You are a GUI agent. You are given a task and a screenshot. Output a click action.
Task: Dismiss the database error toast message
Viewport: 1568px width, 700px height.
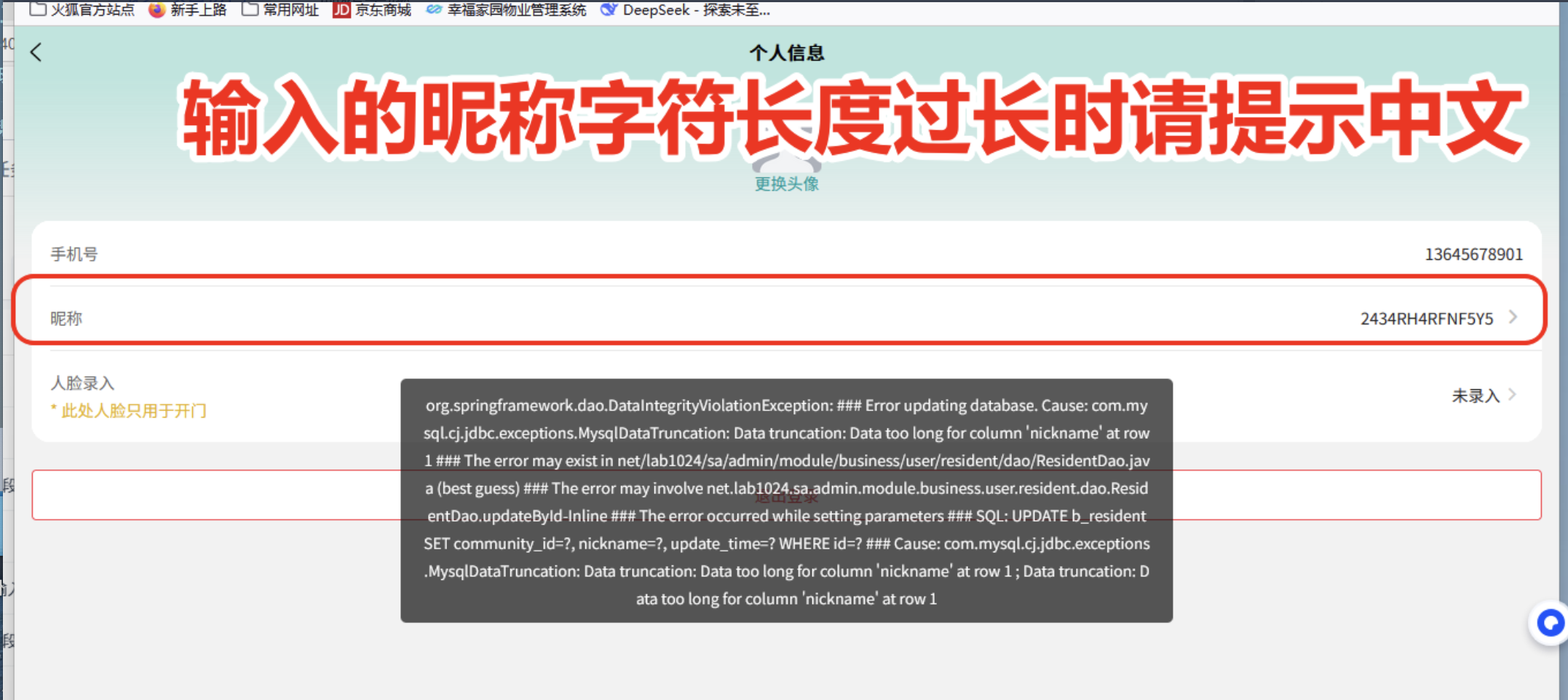point(786,501)
